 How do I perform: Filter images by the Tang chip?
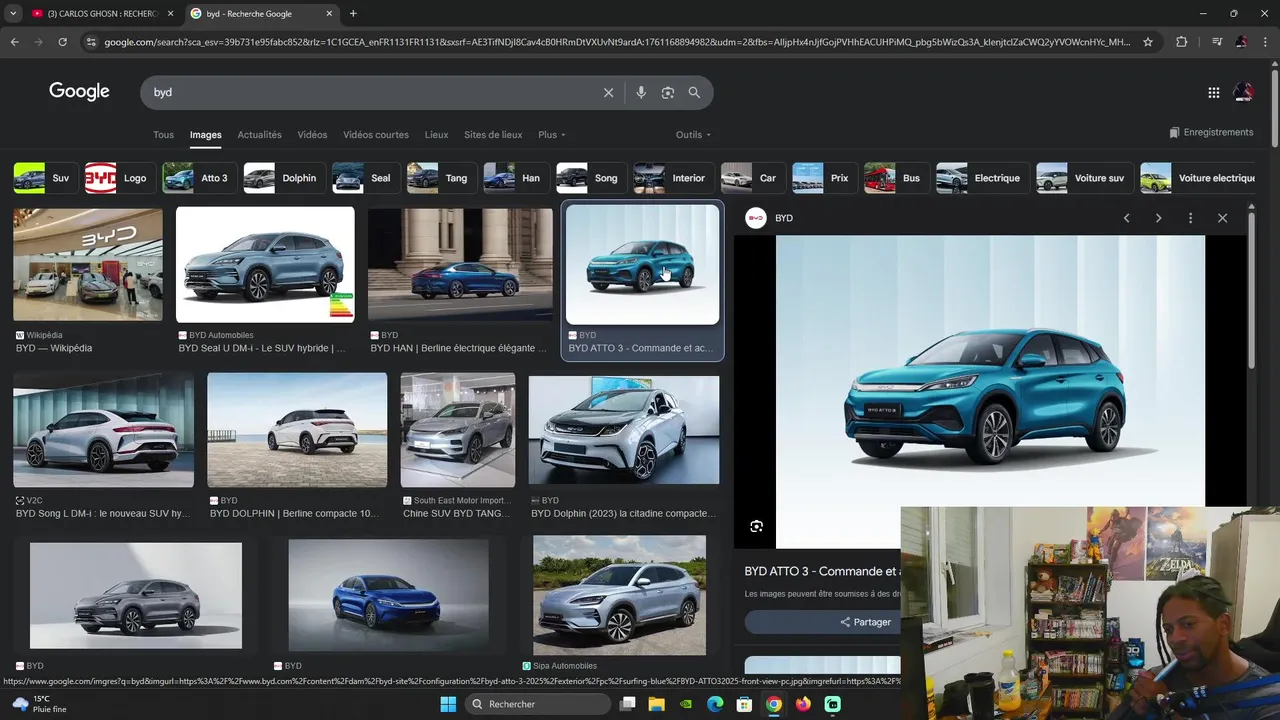point(441,178)
